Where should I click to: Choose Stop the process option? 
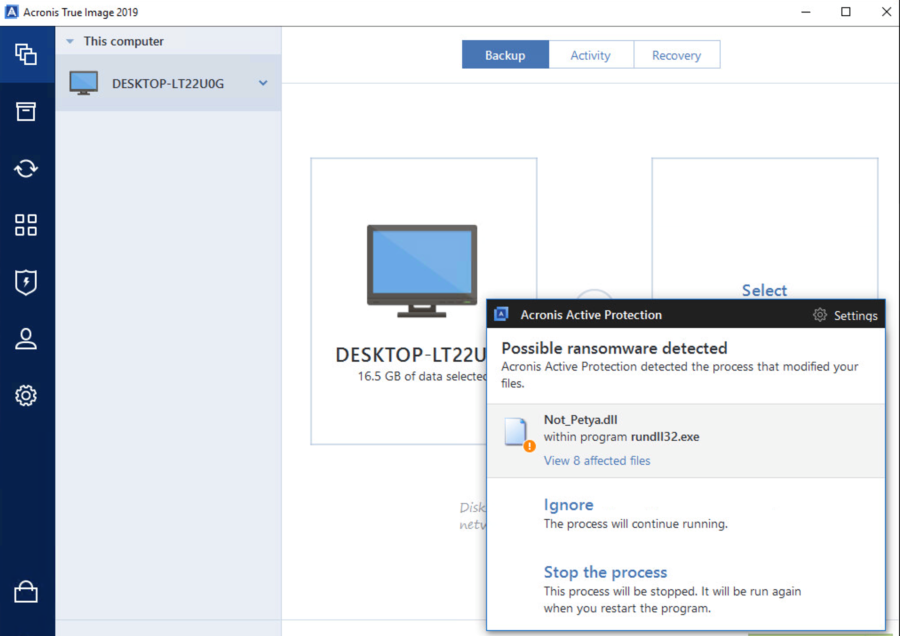tap(605, 572)
